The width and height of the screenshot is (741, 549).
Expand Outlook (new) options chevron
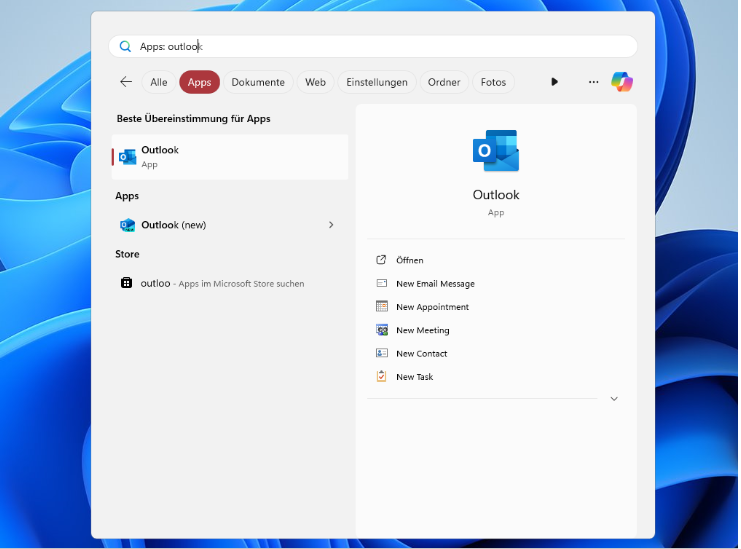click(331, 225)
